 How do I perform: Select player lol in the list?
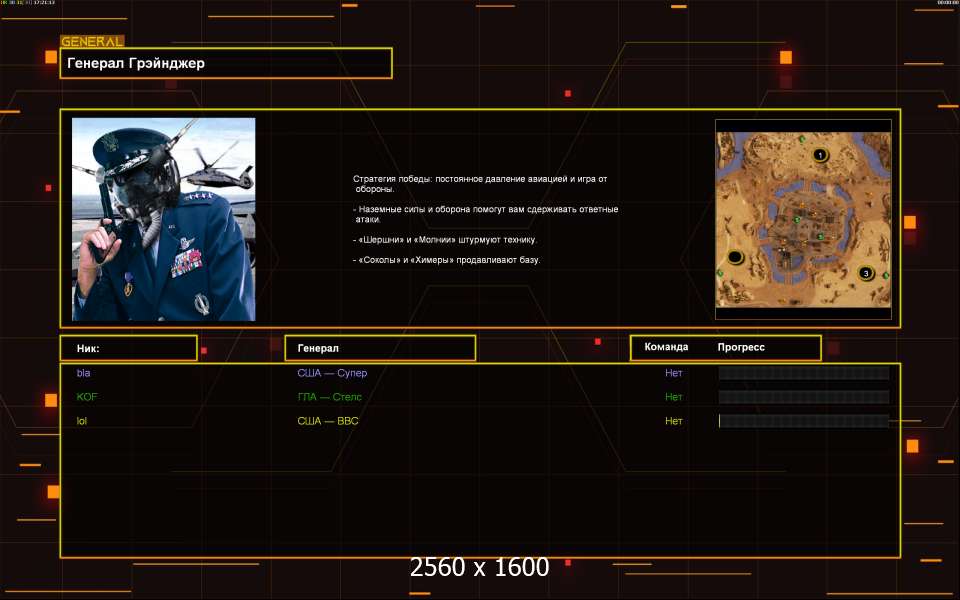coord(82,421)
